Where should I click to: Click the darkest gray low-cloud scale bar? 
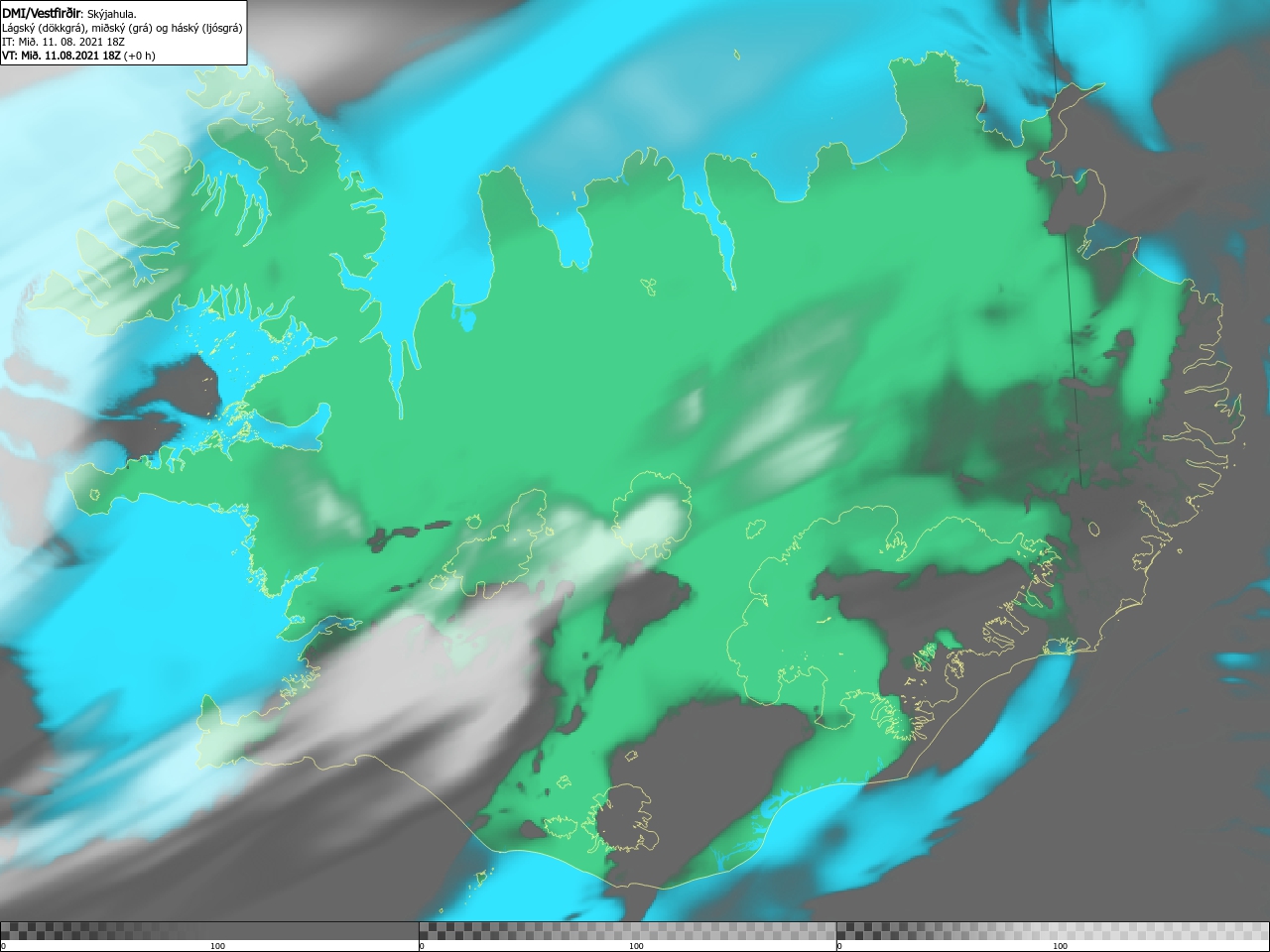click(209, 931)
